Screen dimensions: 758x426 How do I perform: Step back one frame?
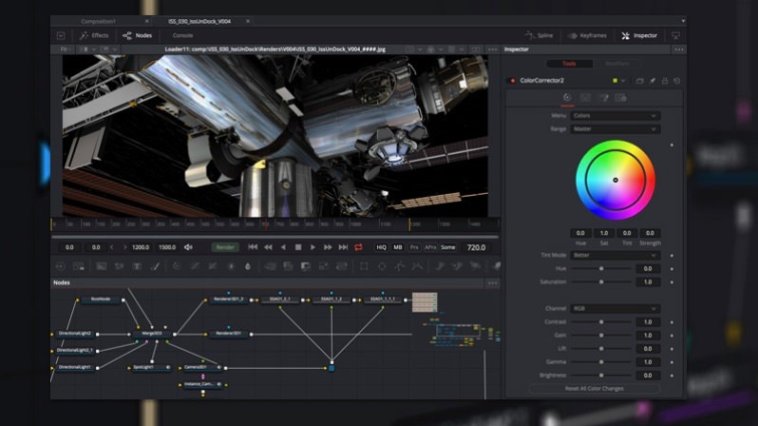tap(268, 247)
